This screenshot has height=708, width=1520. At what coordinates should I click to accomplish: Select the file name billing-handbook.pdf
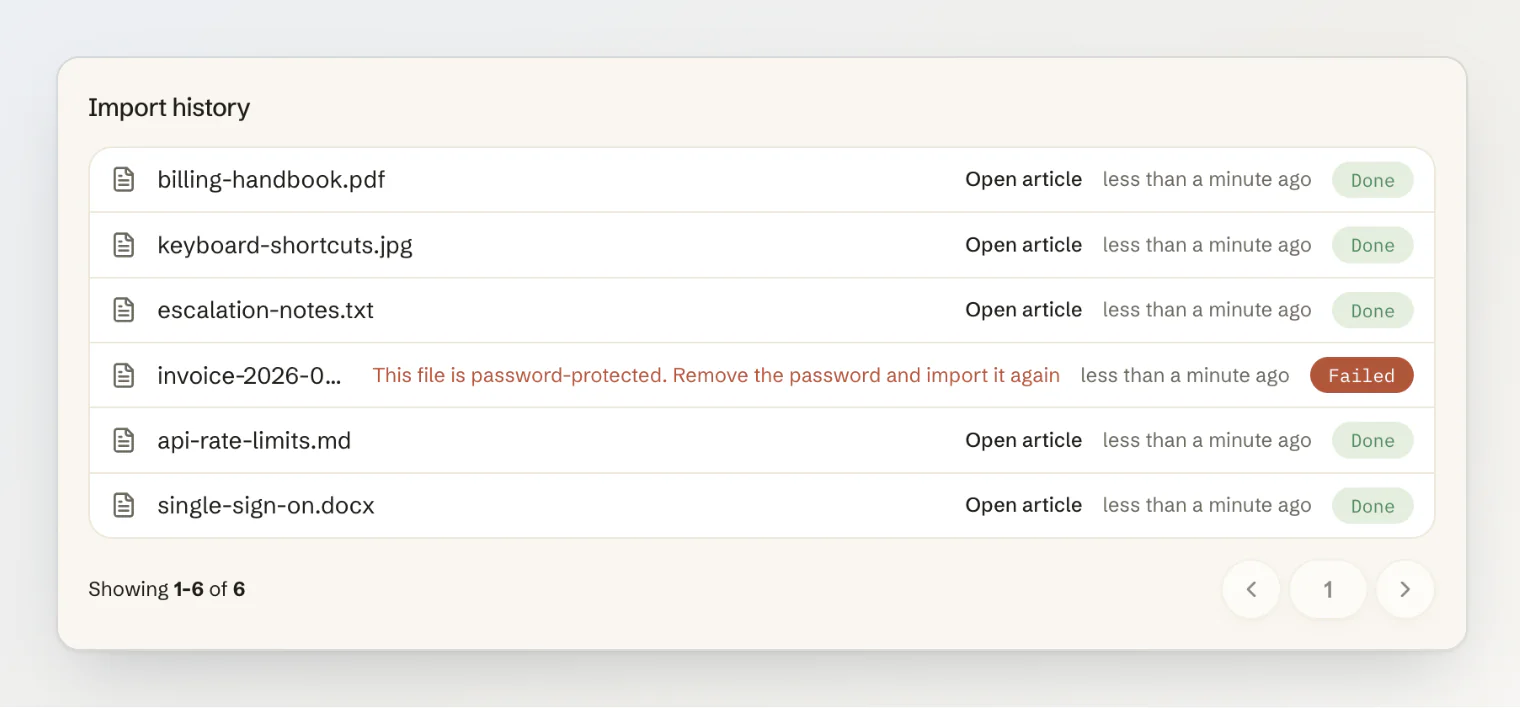(271, 180)
